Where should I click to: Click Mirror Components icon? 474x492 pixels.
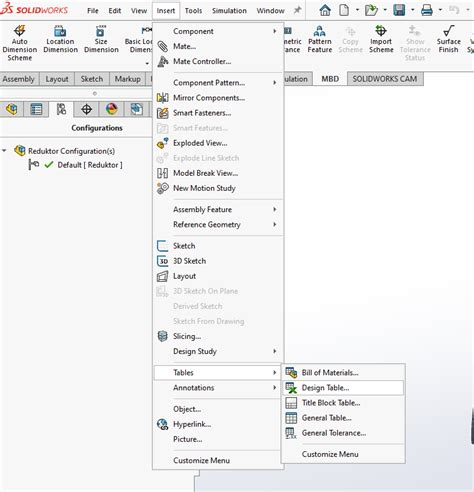coord(163,98)
